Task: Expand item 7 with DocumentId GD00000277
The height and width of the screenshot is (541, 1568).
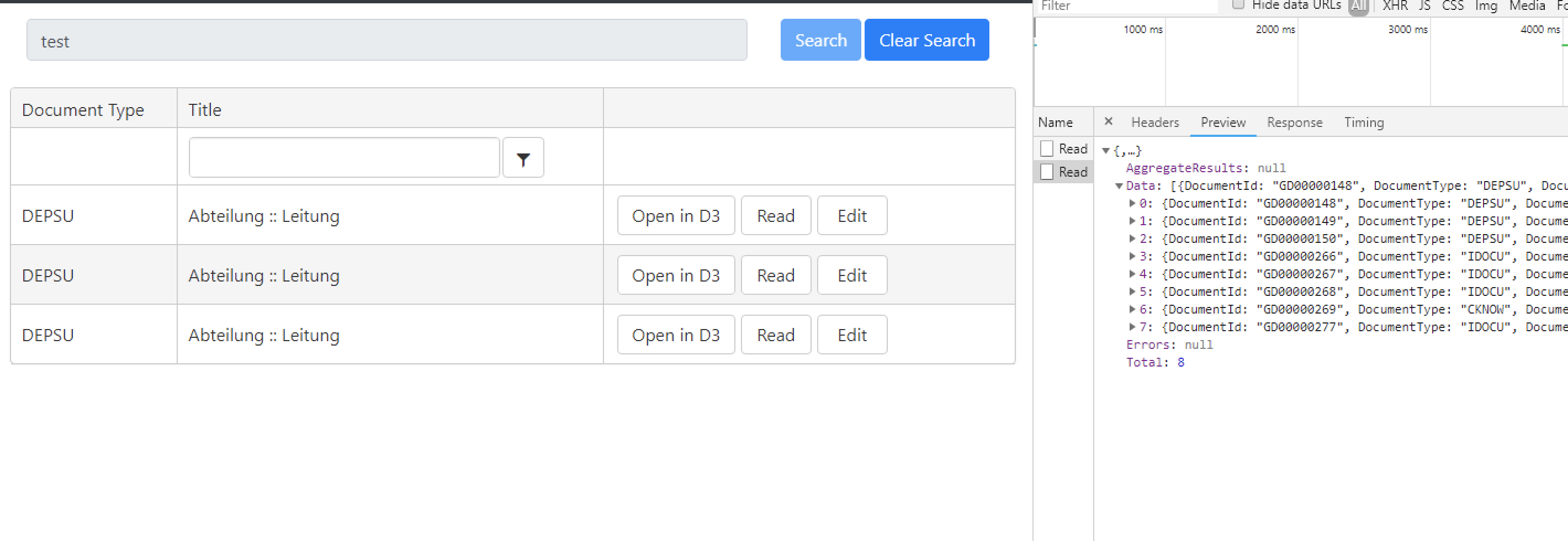Action: 1132,327
